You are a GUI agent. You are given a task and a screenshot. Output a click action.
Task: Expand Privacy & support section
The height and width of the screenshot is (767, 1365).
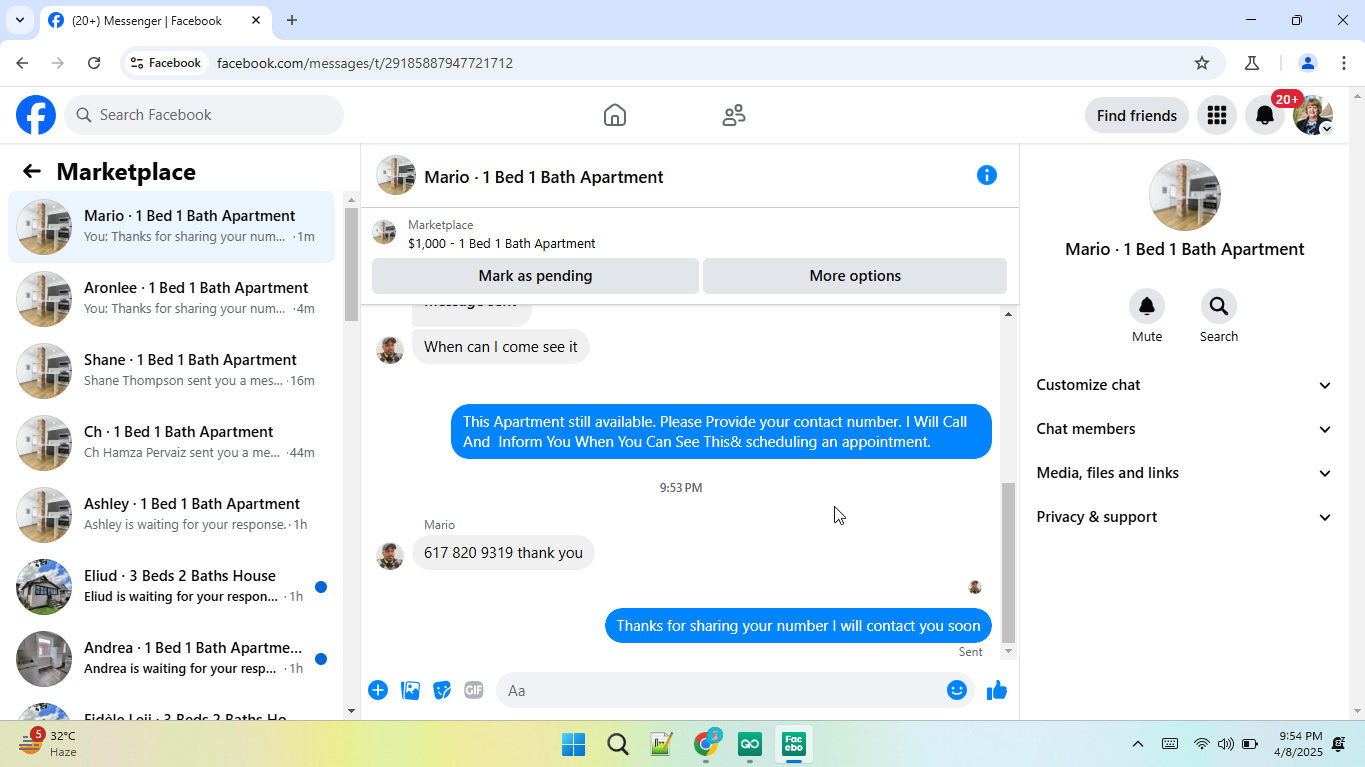(x=1184, y=517)
